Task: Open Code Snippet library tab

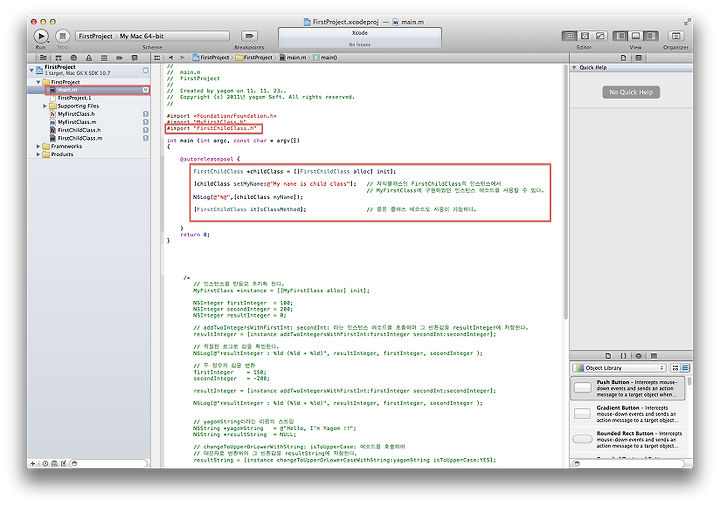Action: tap(623, 356)
